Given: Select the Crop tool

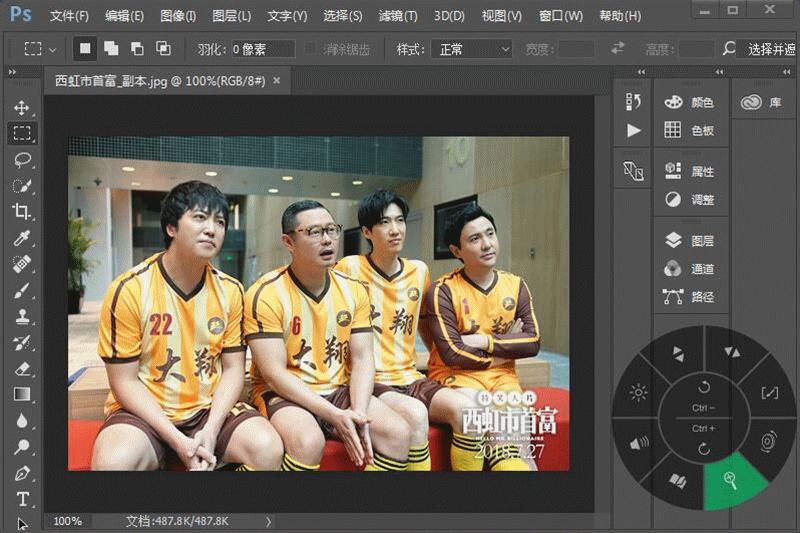Looking at the screenshot, I should pos(21,211).
